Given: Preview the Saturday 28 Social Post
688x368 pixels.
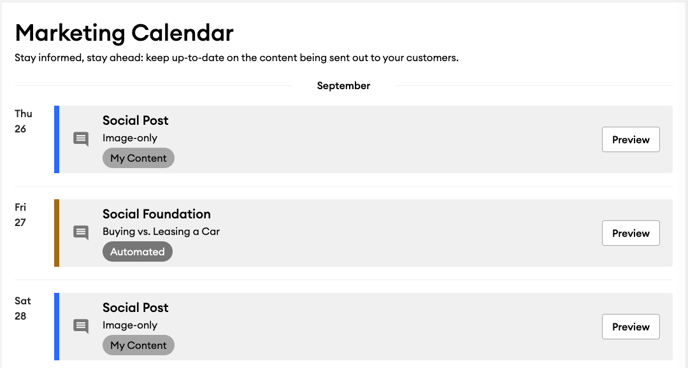Looking at the screenshot, I should [x=631, y=327].
